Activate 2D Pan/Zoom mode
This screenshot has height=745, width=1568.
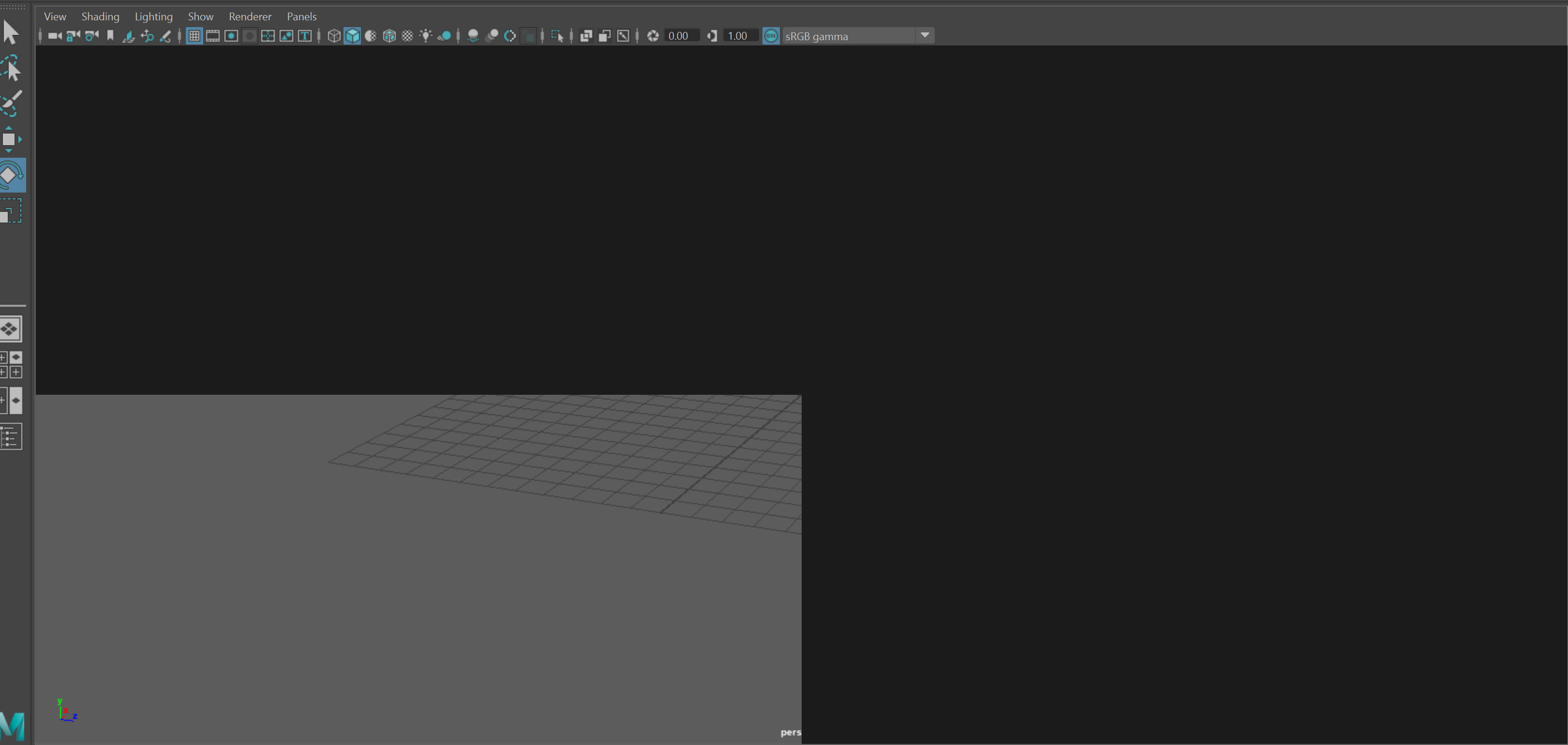pos(147,36)
